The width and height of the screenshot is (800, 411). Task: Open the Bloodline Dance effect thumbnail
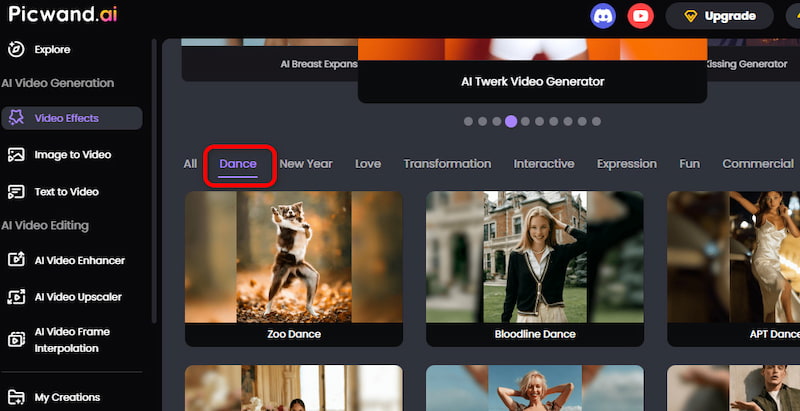pos(534,257)
